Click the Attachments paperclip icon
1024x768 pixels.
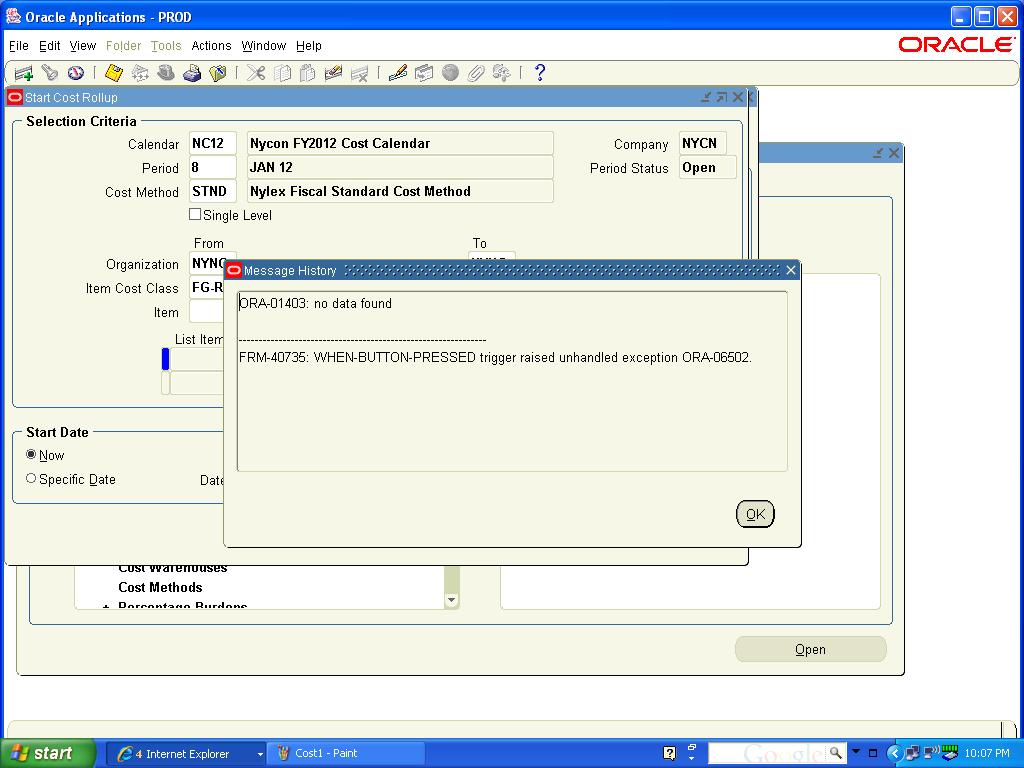(x=476, y=73)
